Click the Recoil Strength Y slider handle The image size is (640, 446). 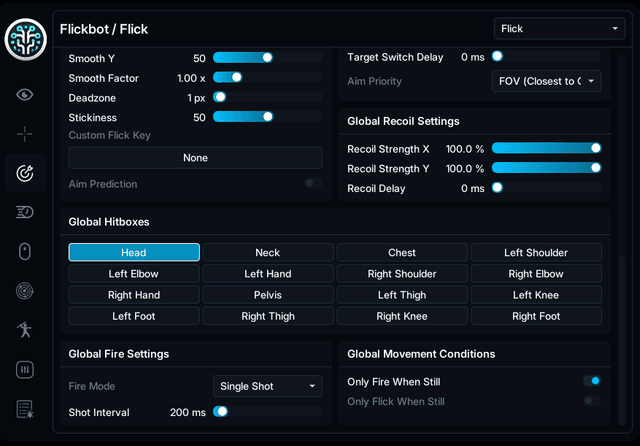pyautogui.click(x=596, y=168)
